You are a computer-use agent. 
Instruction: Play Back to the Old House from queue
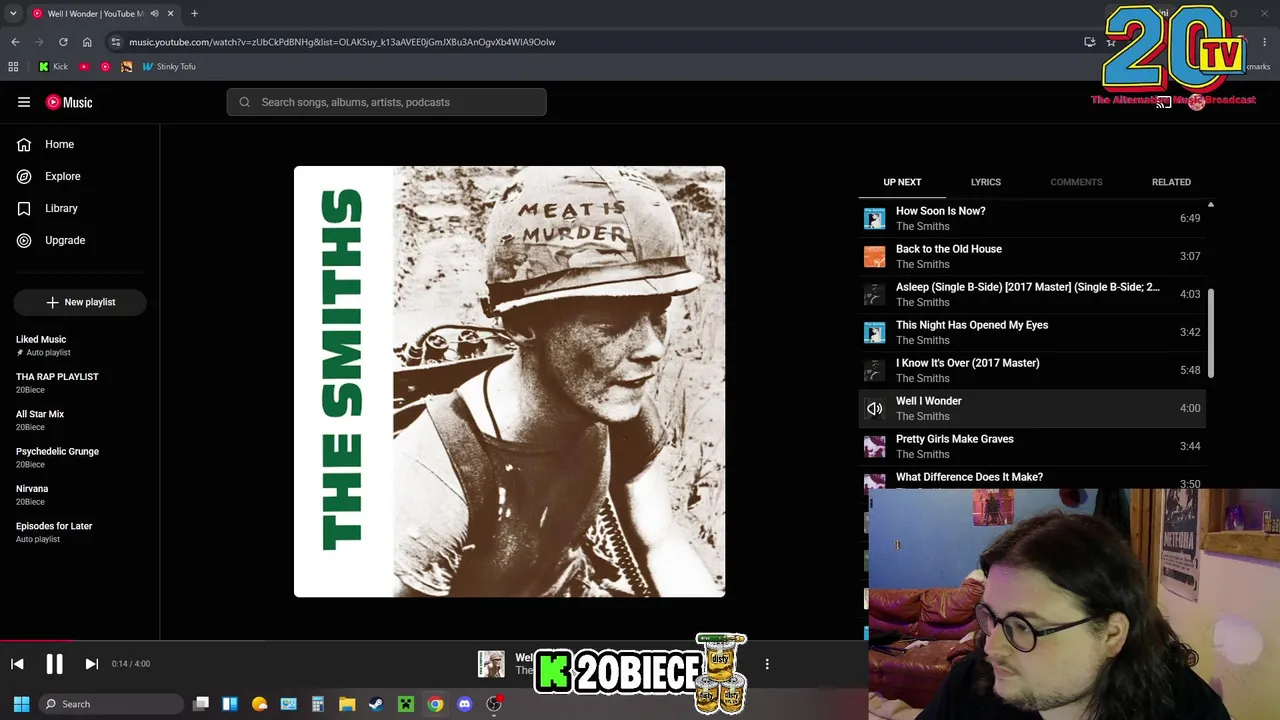[x=1032, y=256]
